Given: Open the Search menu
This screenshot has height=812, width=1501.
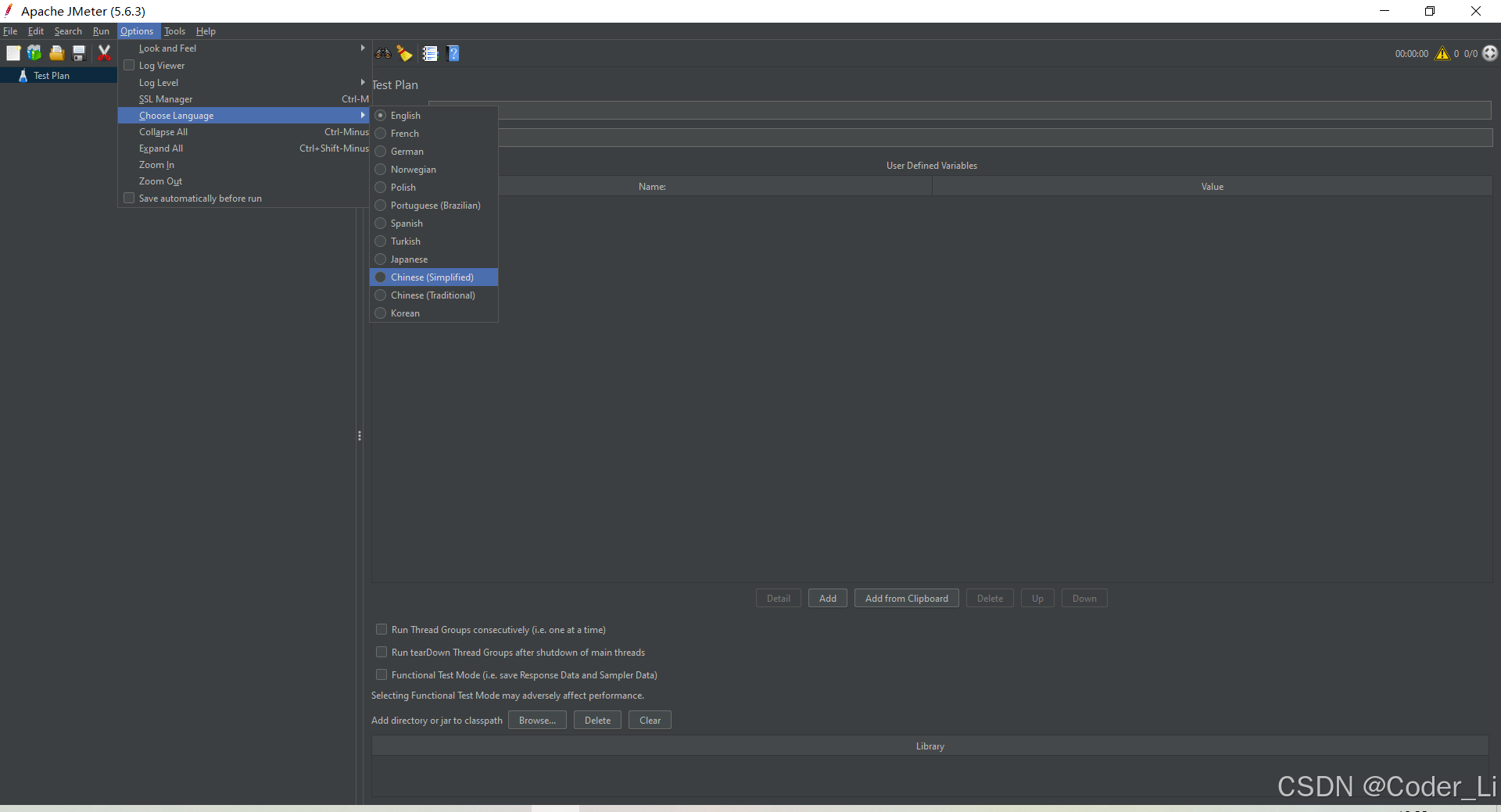Looking at the screenshot, I should pyautogui.click(x=68, y=31).
